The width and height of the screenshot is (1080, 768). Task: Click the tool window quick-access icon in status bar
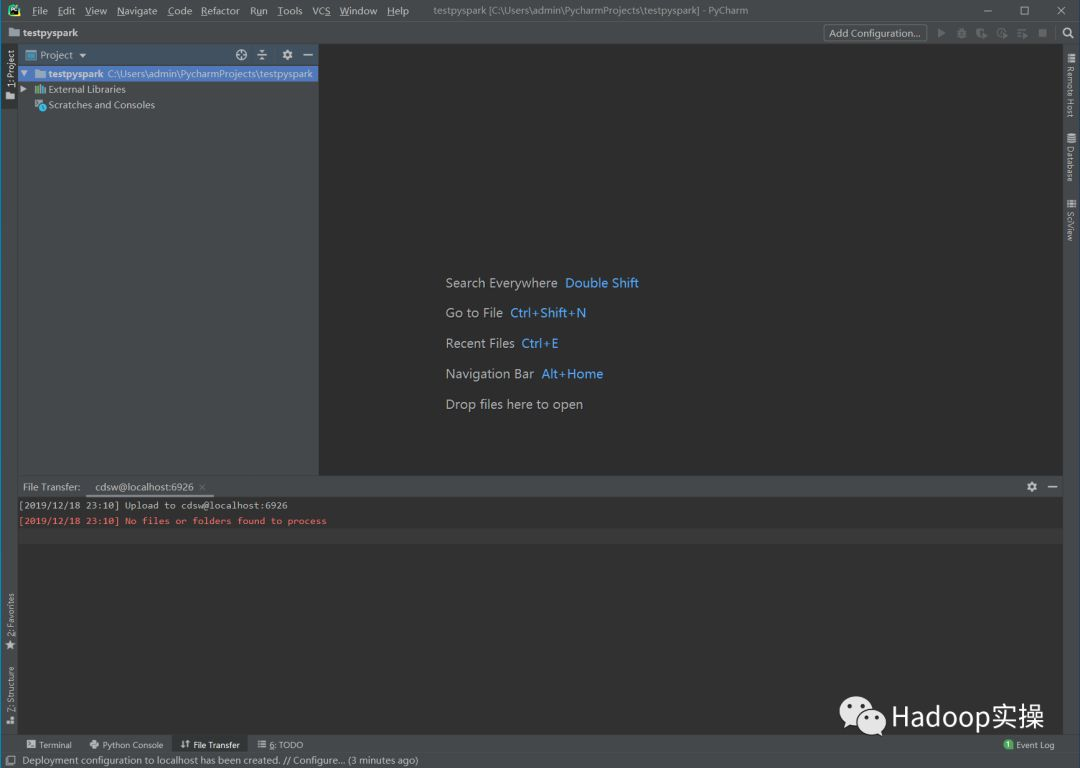[10, 760]
